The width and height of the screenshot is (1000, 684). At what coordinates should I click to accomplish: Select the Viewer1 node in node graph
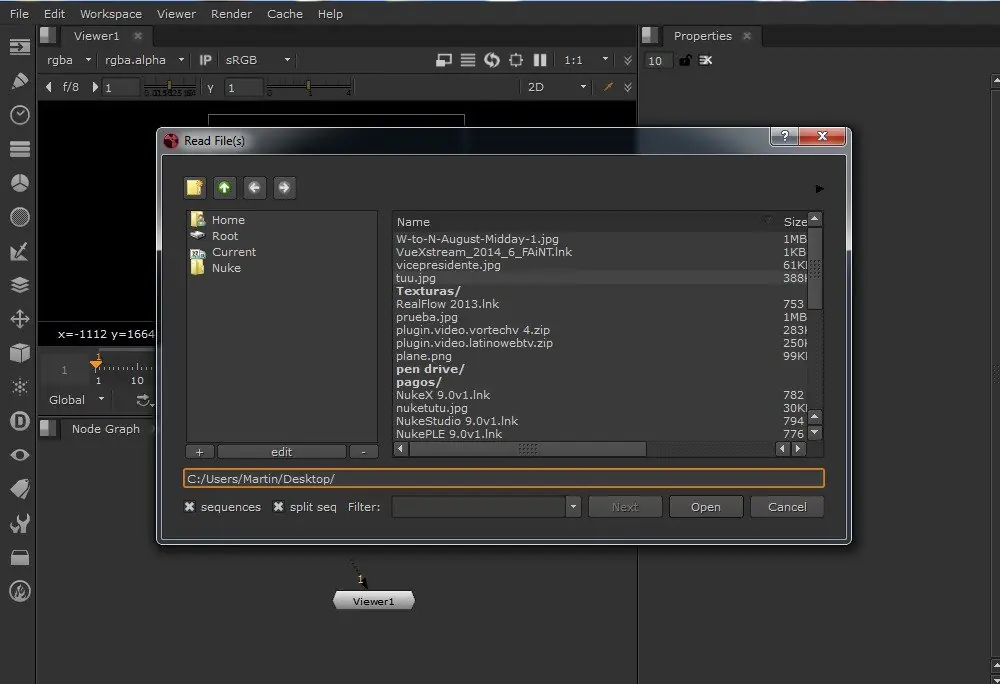pos(374,601)
